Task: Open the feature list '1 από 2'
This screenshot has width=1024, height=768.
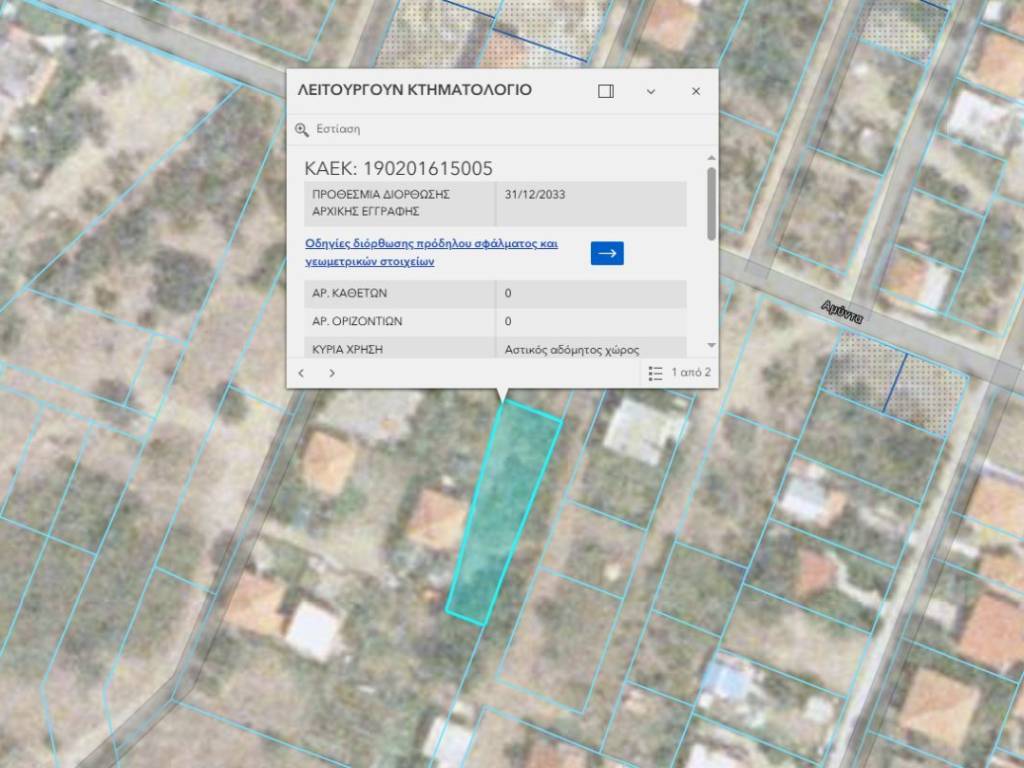Action: [679, 373]
